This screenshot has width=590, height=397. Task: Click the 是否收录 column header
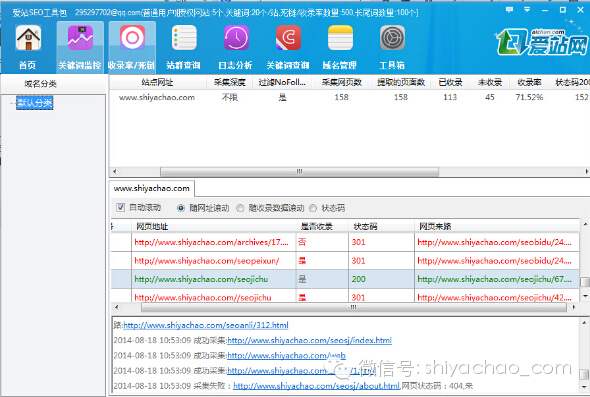tap(322, 226)
